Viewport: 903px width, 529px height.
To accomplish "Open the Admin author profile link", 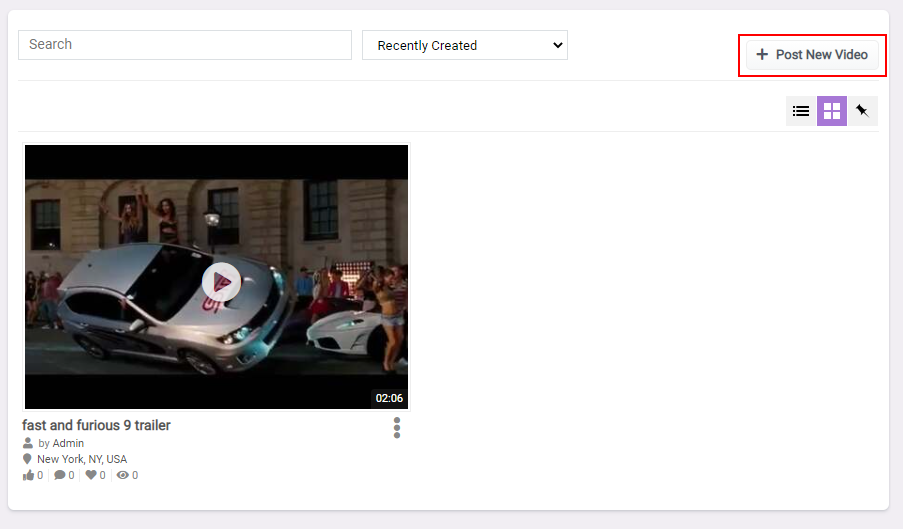I will click(x=68, y=443).
